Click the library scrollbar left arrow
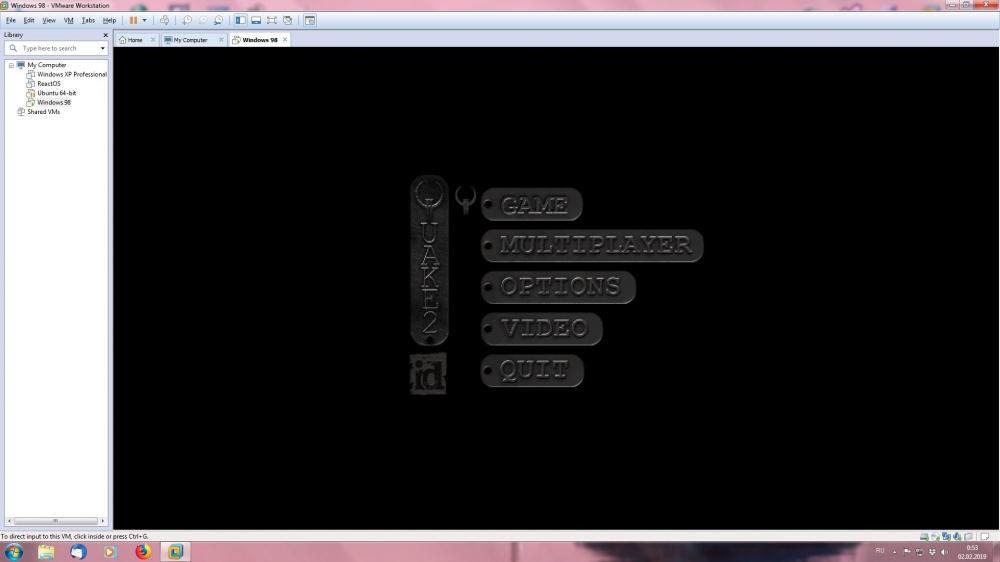Screen dimensions: 1000x562 pos(9,521)
